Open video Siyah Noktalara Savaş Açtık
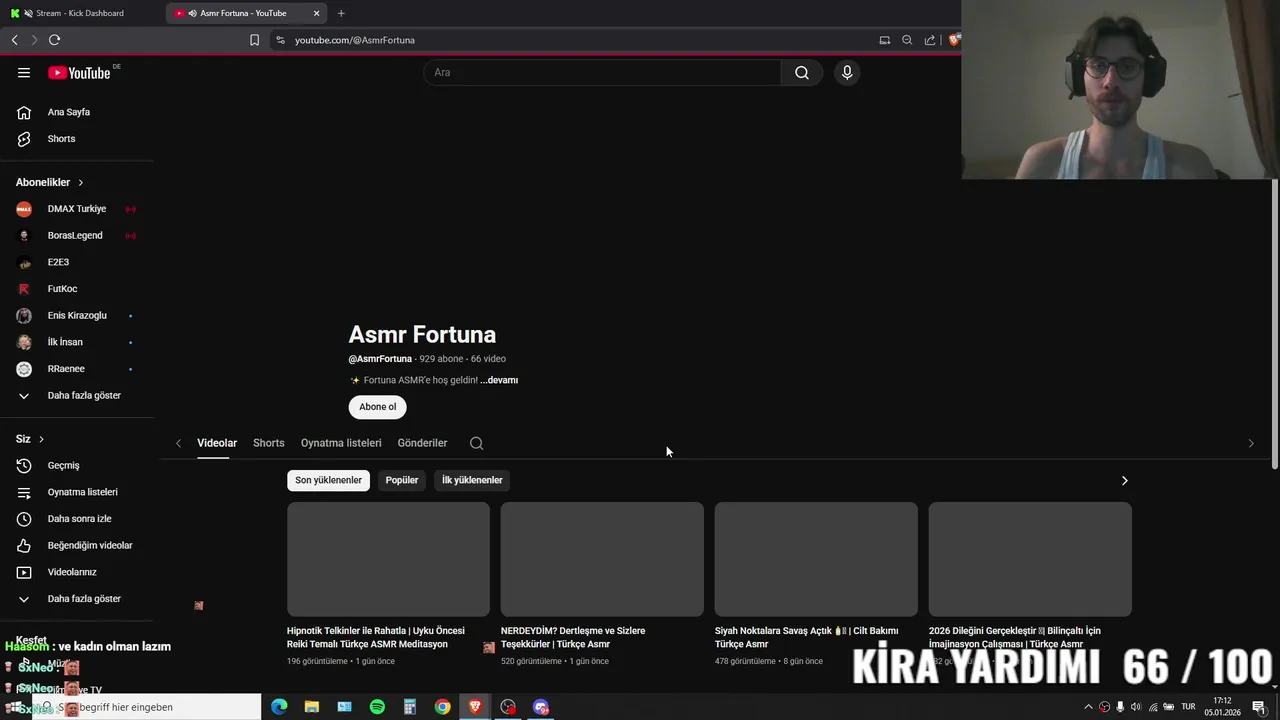 (x=807, y=637)
